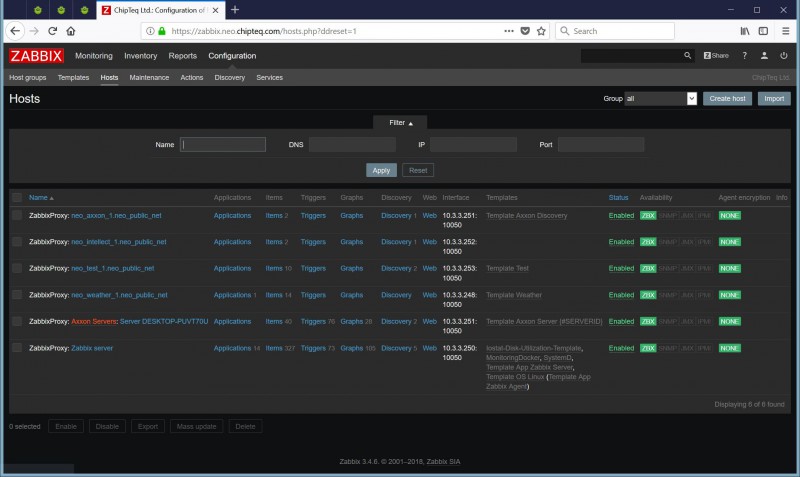Screen dimensions: 800x477
Task: Go to Discovery submenu
Action: tap(230, 78)
